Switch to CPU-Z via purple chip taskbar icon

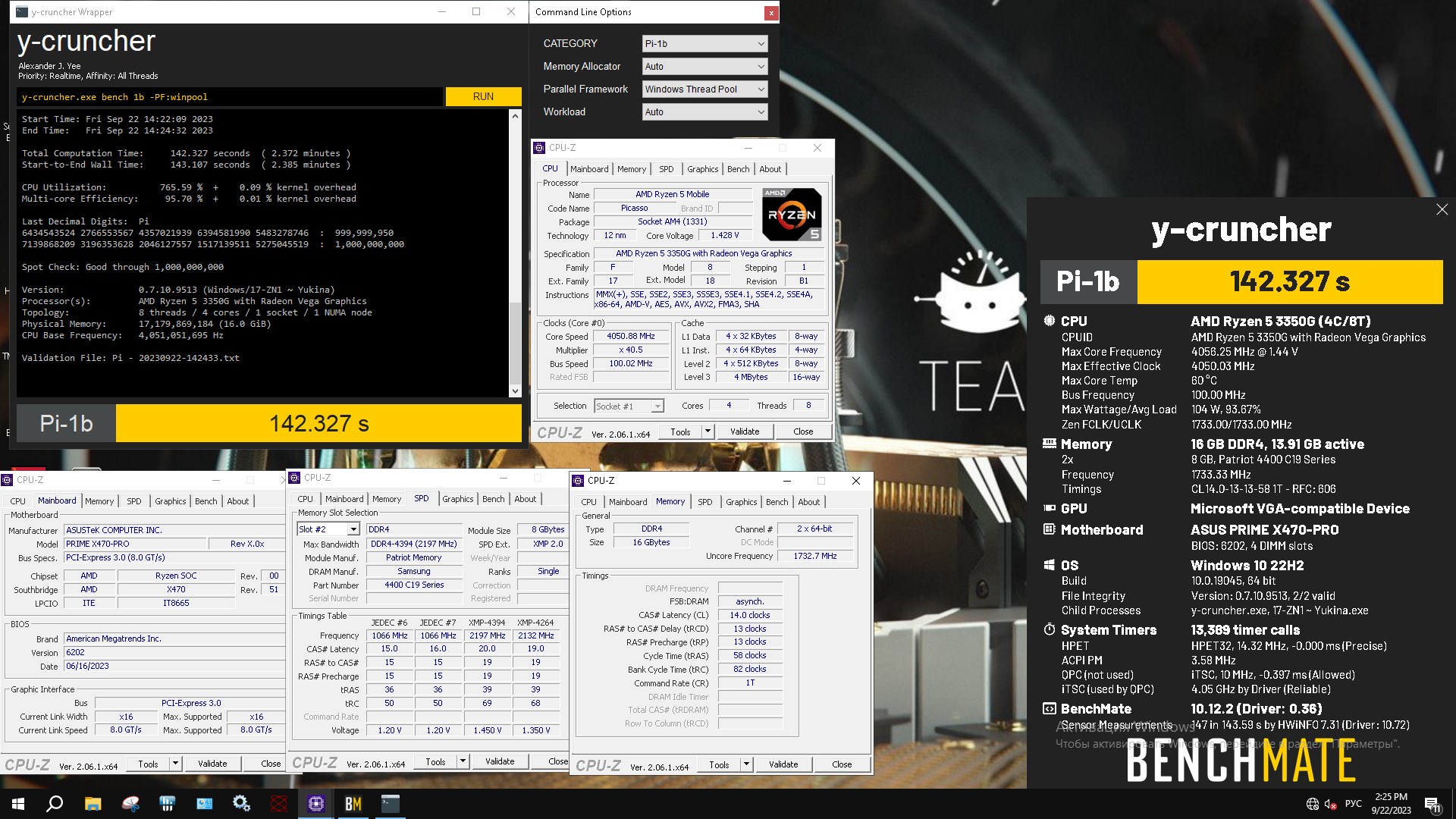click(x=316, y=804)
